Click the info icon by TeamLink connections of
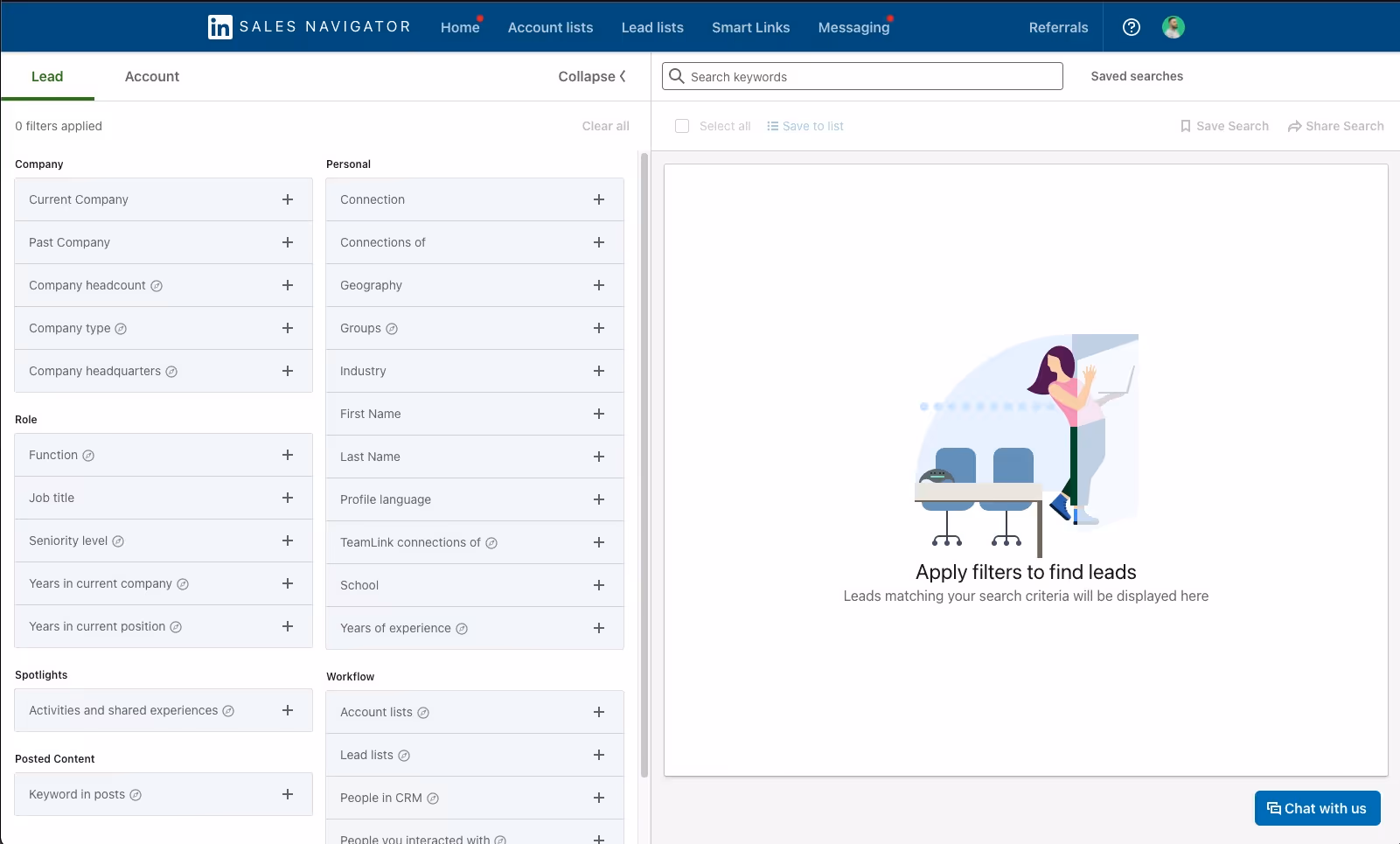This screenshot has height=844, width=1400. click(x=491, y=543)
